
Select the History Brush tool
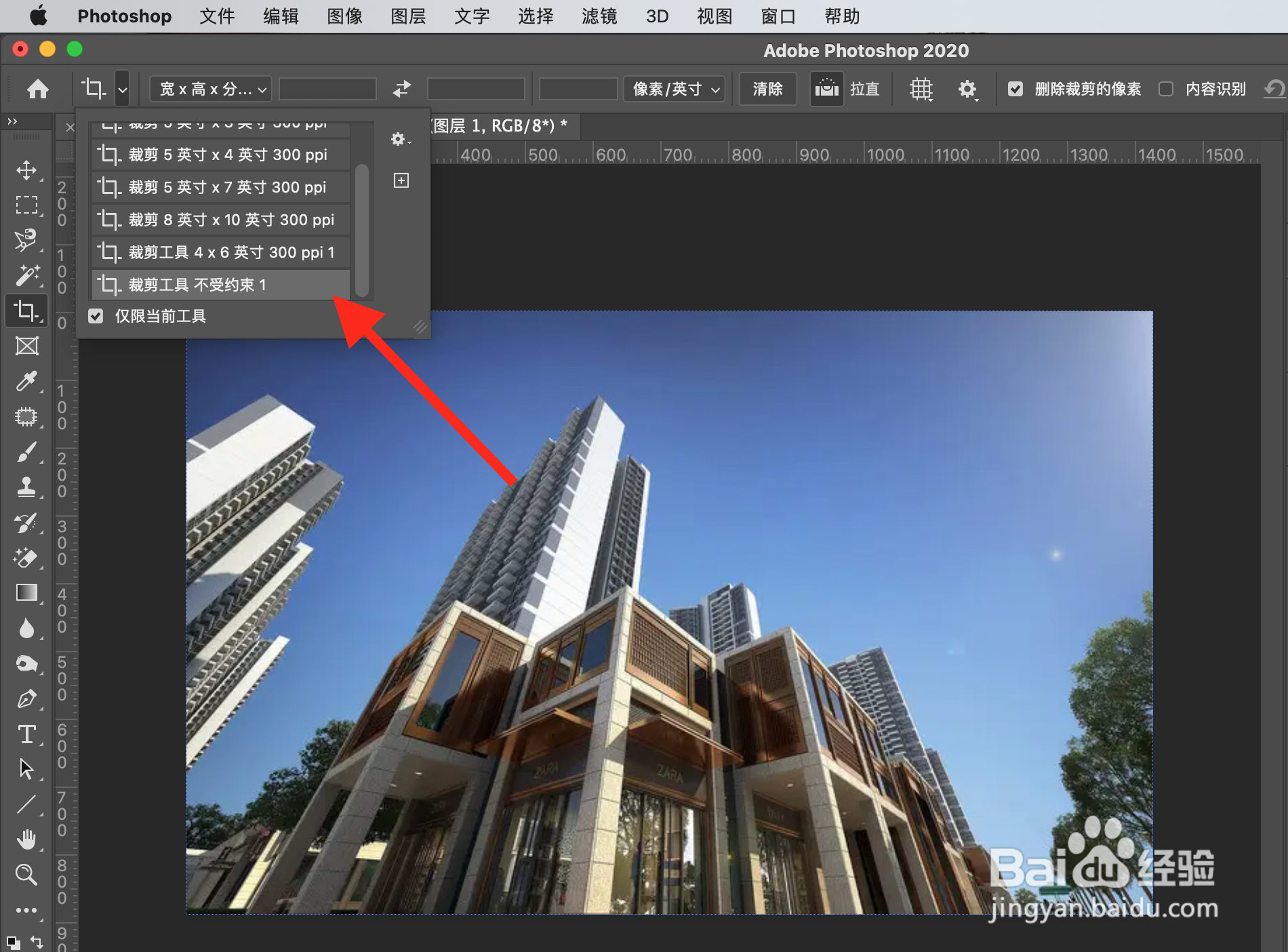click(26, 522)
